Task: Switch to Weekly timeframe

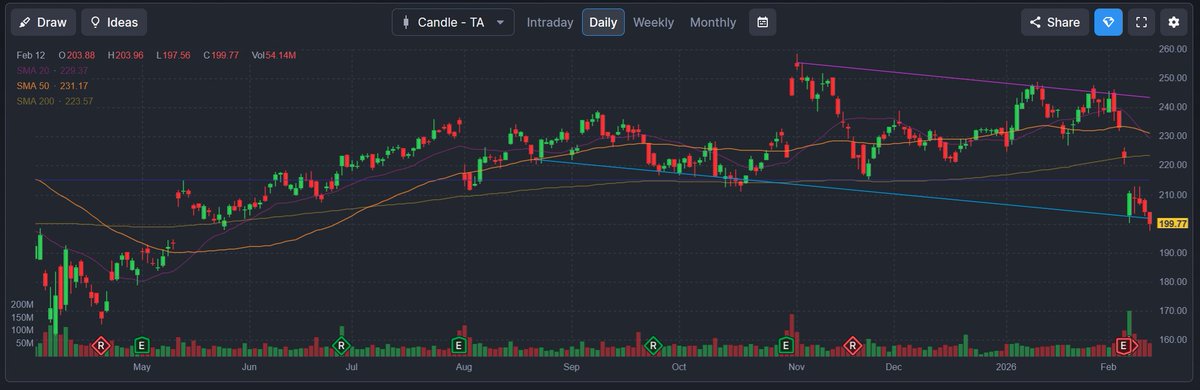Action: (653, 22)
